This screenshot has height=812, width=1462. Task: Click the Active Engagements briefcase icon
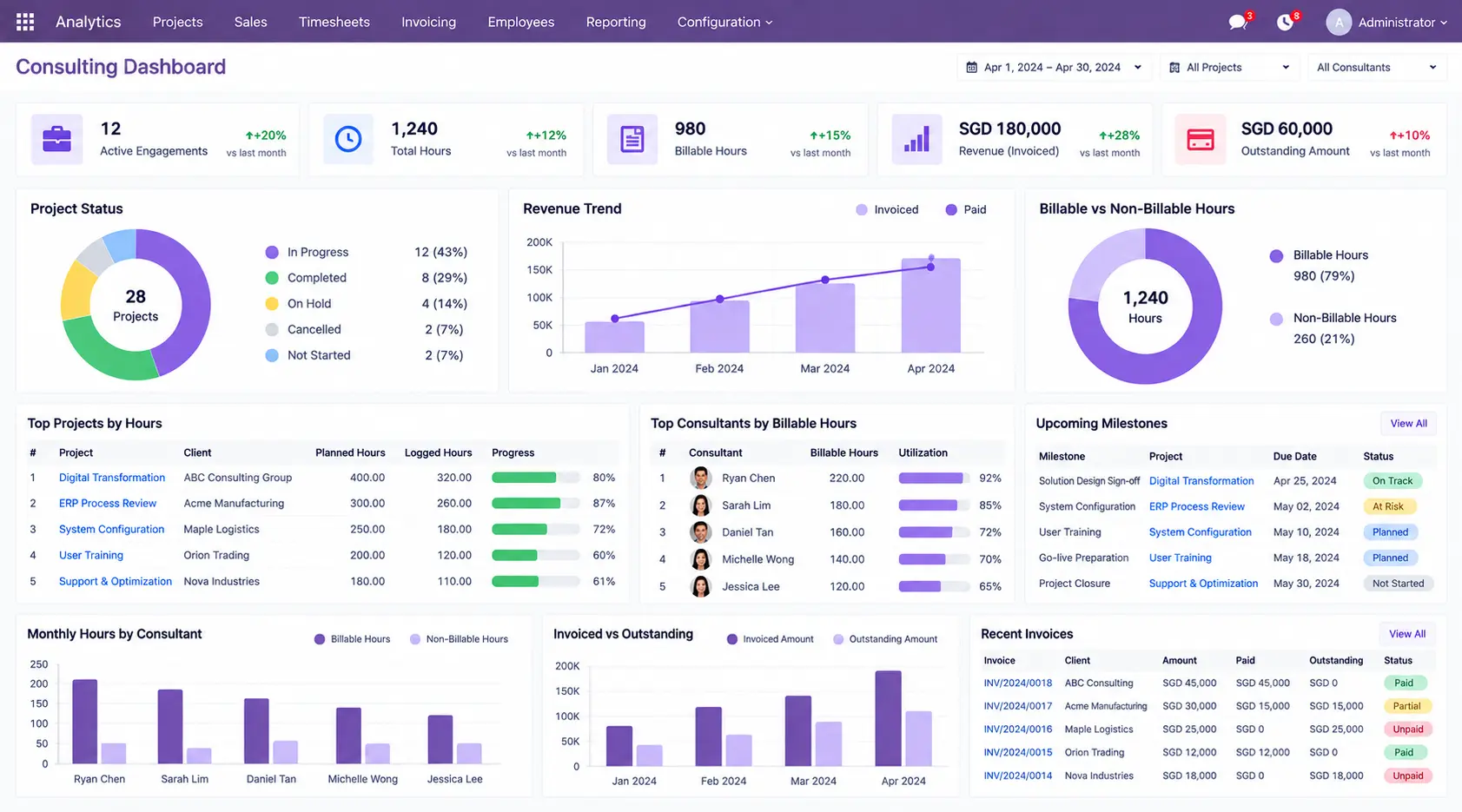[57, 139]
